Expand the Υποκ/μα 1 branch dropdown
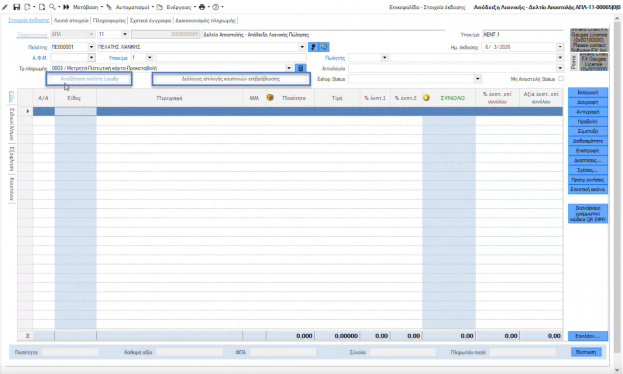The width and height of the screenshot is (623, 374). [x=149, y=58]
